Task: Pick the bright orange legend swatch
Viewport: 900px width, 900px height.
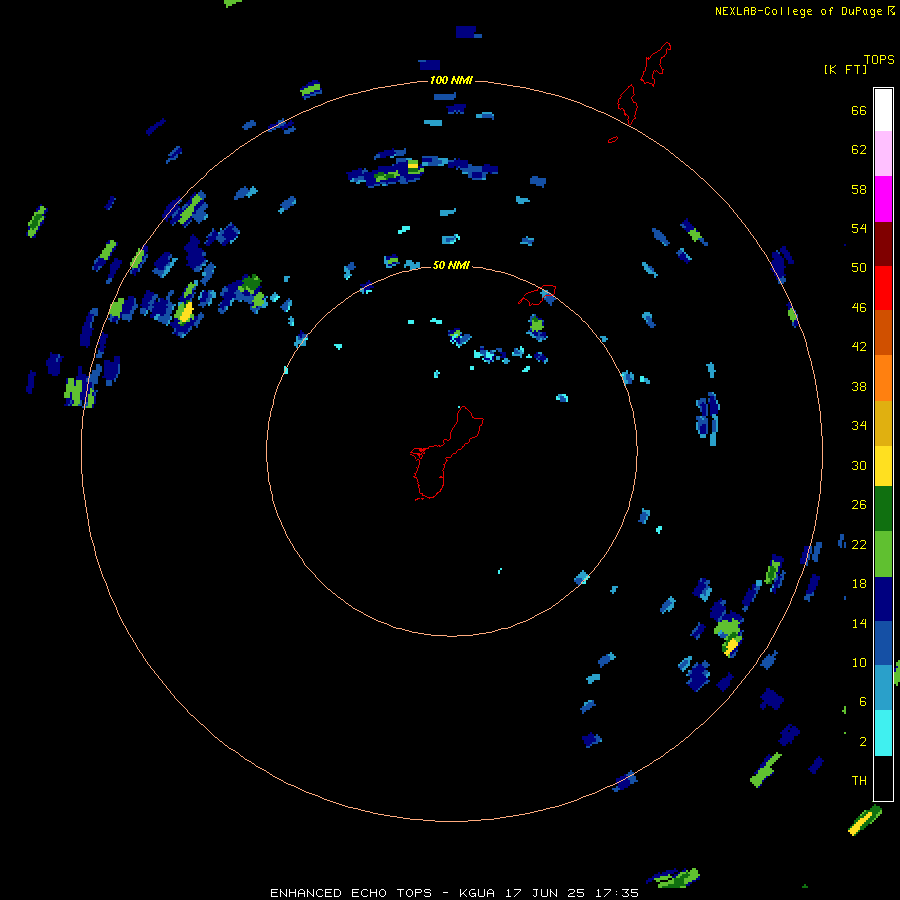Action: (883, 378)
